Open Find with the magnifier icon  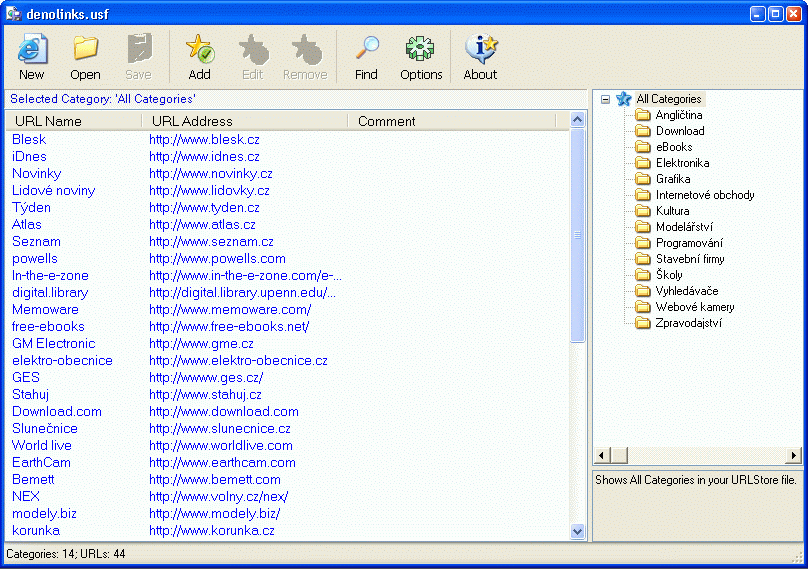367,48
